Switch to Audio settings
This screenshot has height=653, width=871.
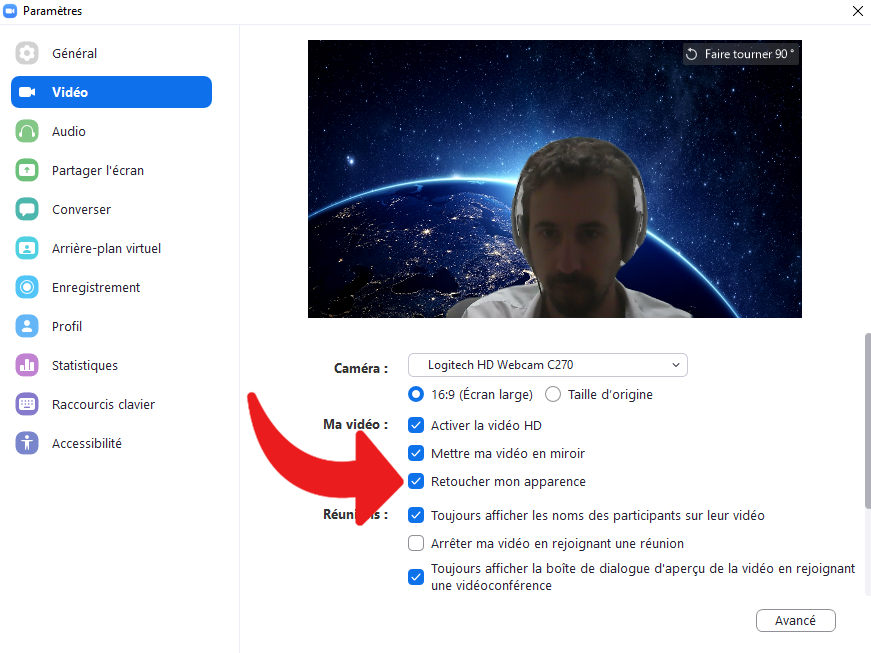tap(69, 132)
